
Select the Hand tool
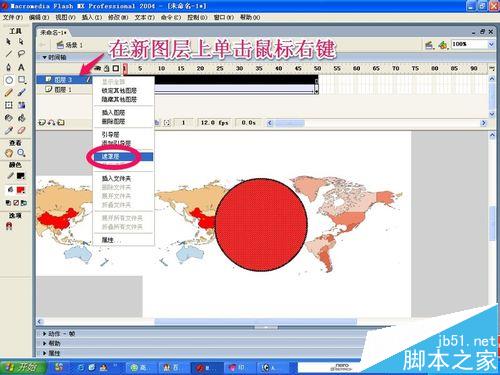click(x=9, y=153)
